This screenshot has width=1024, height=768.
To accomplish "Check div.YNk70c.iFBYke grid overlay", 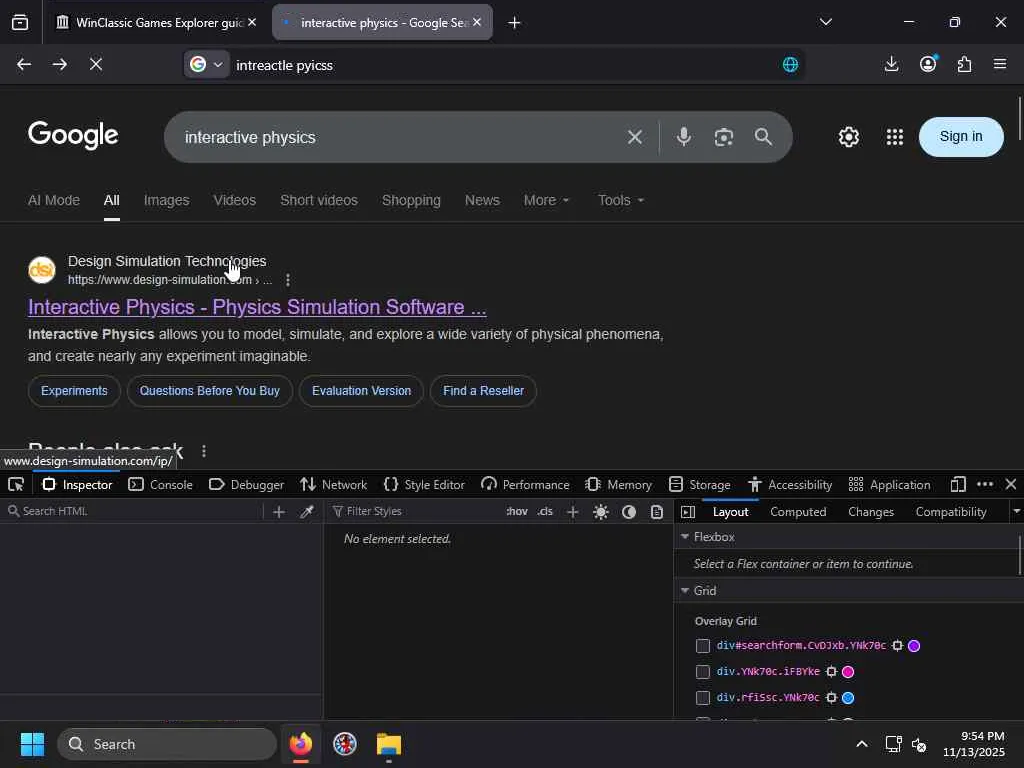I will tap(703, 672).
